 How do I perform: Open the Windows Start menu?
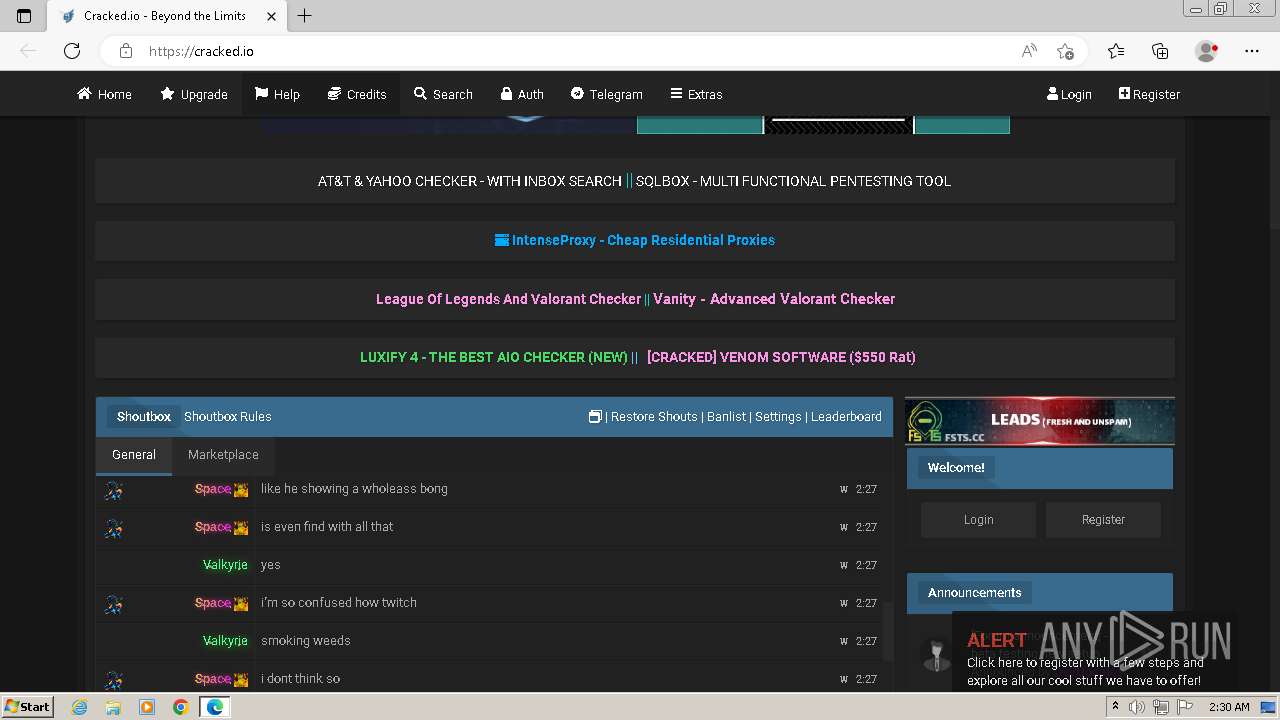point(28,707)
